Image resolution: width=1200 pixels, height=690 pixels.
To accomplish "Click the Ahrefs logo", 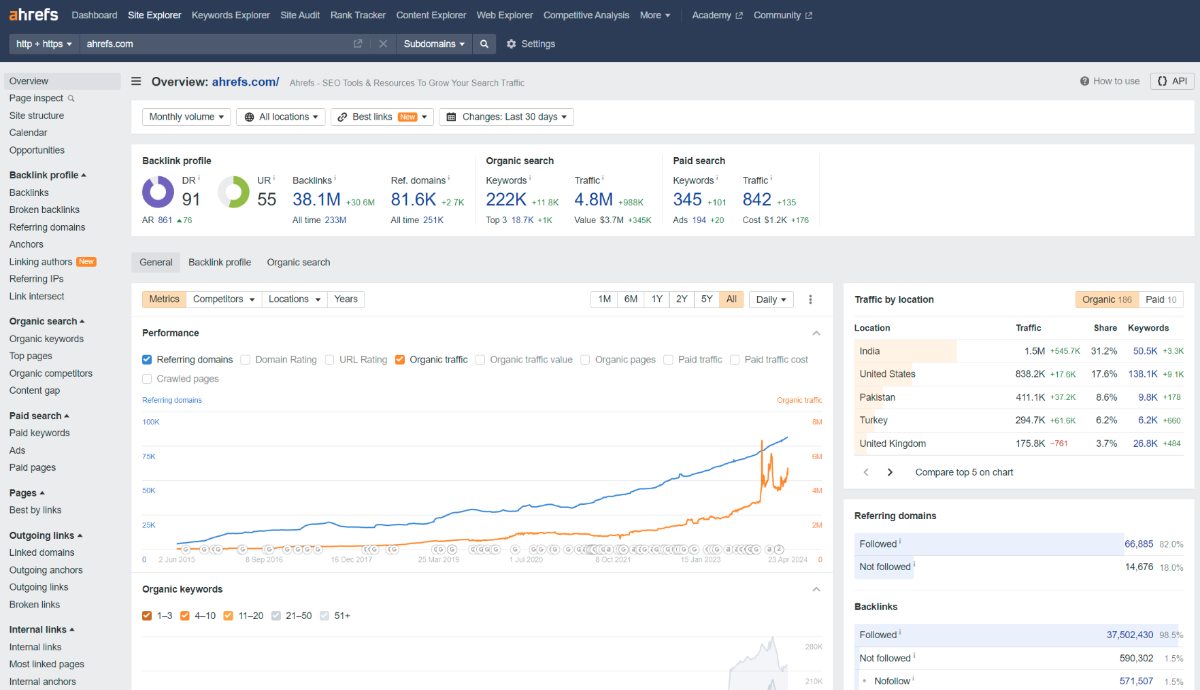I will click(x=33, y=15).
